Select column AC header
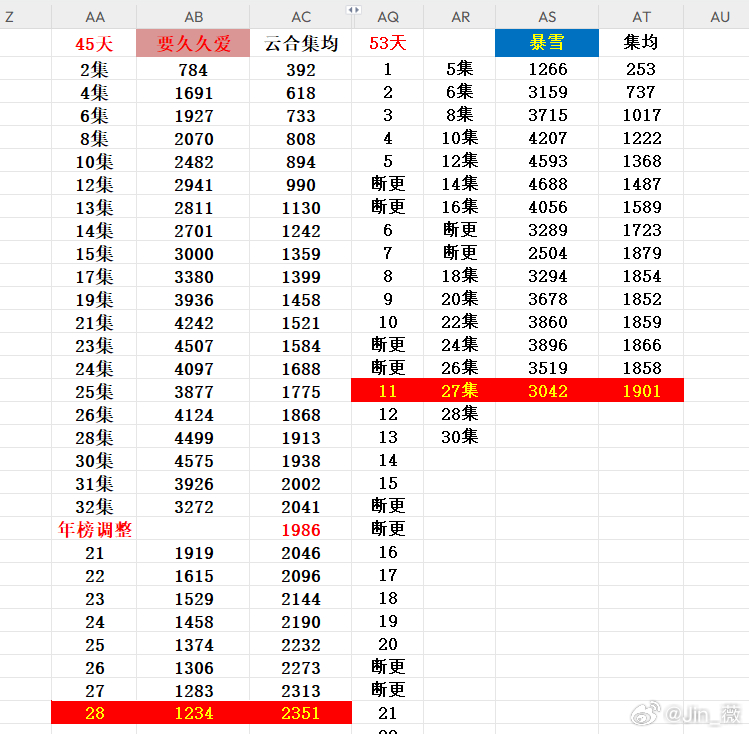749x734 pixels. (300, 17)
